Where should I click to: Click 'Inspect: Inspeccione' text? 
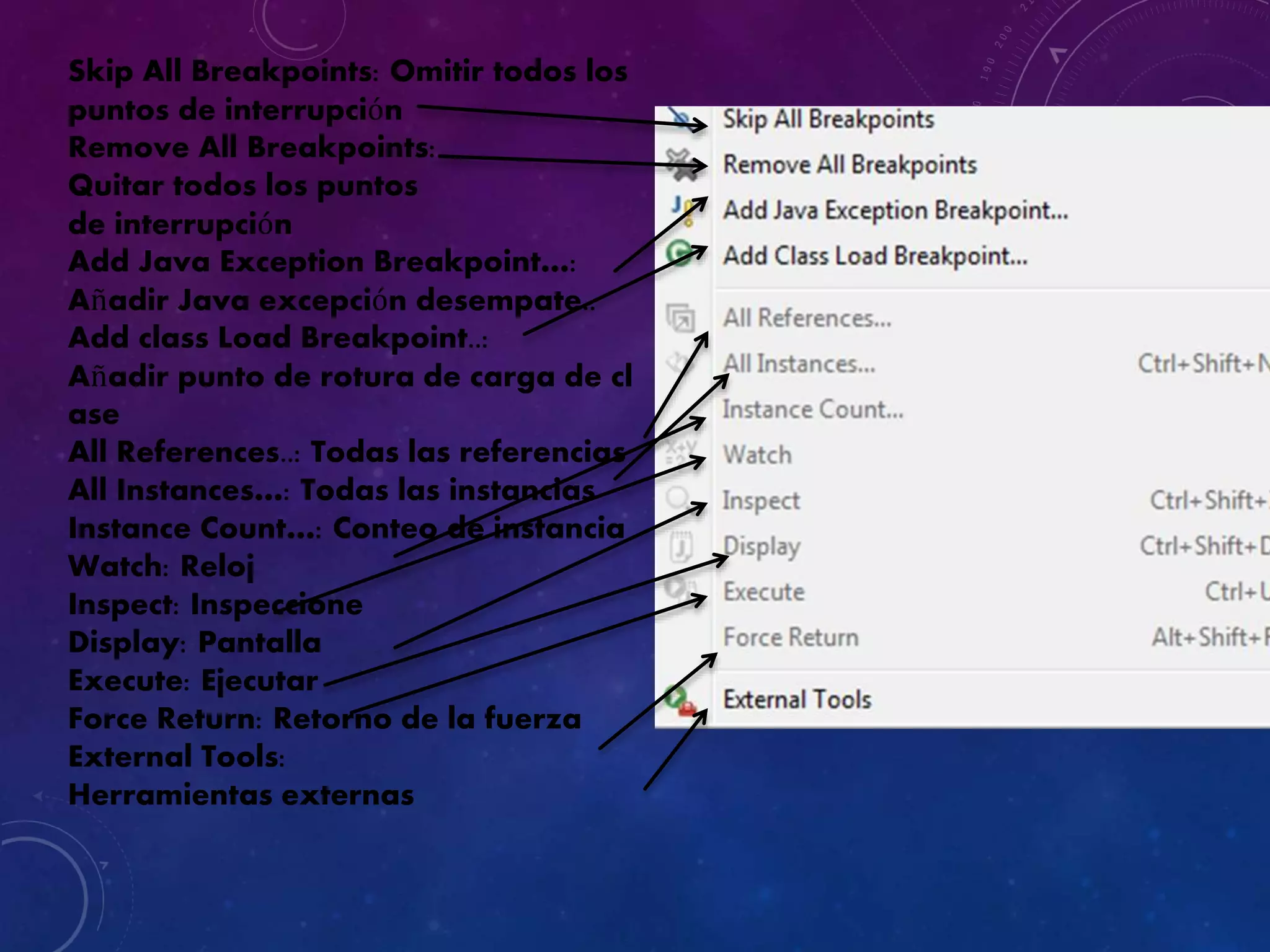pyautogui.click(x=215, y=604)
